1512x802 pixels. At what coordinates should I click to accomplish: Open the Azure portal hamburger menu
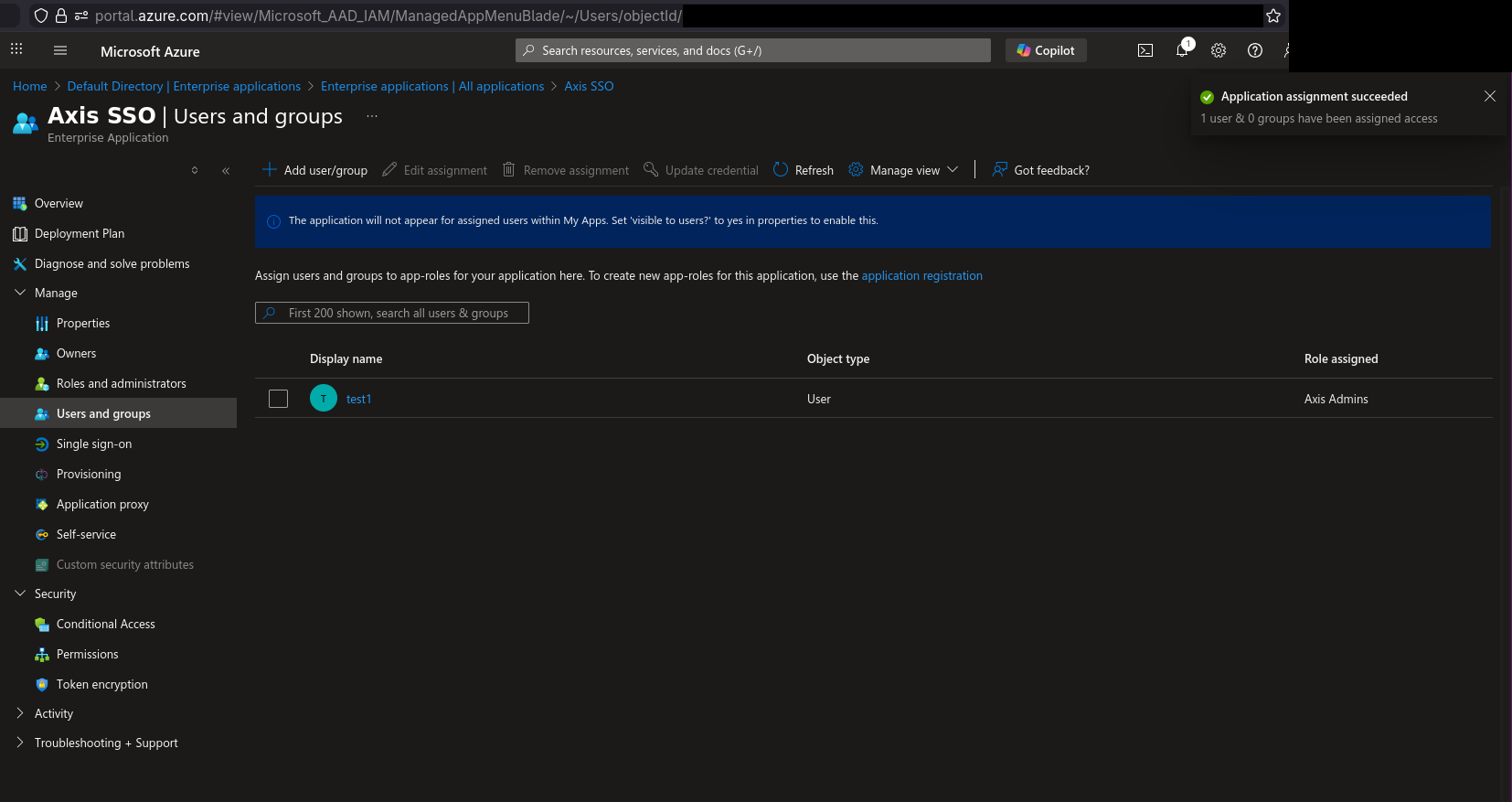coord(60,51)
